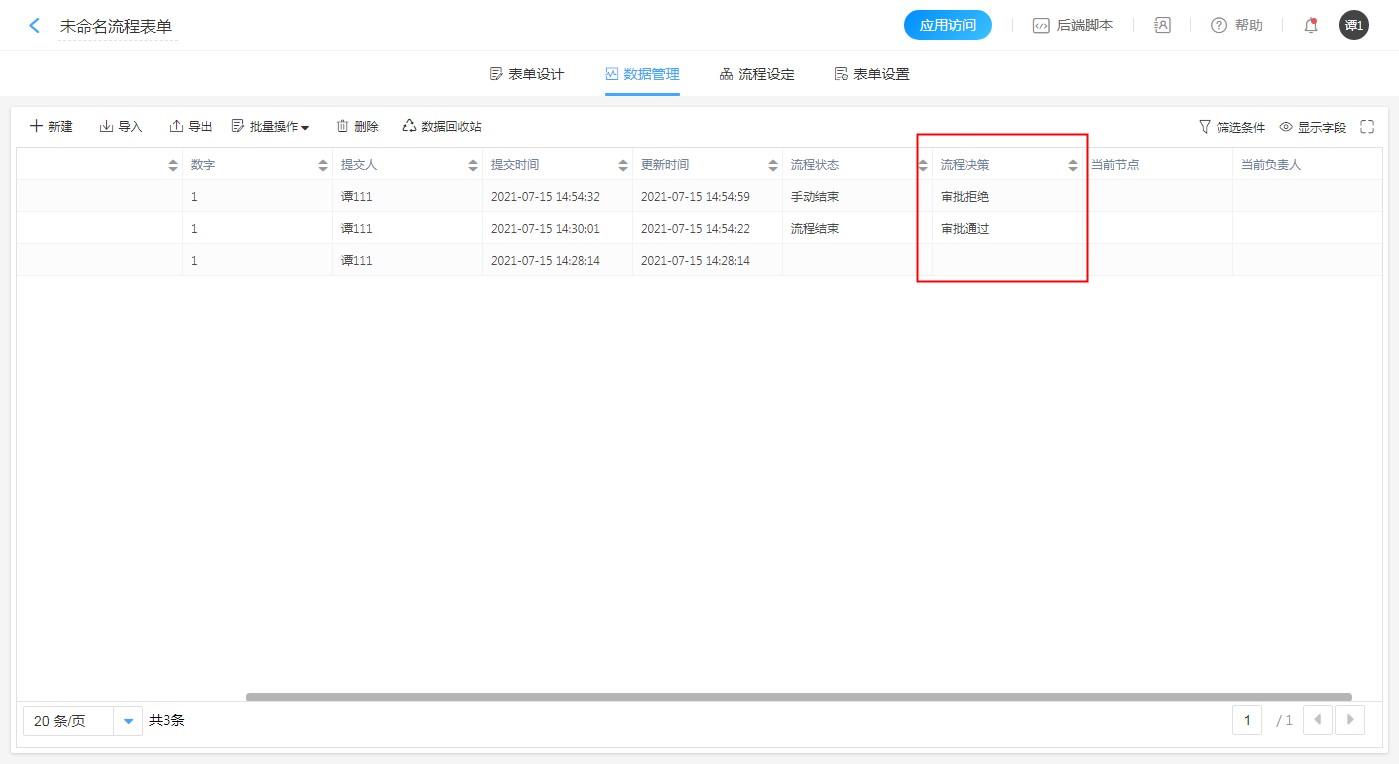The width and height of the screenshot is (1399, 764).
Task: Click the 帮助 help icon
Action: pyautogui.click(x=1219, y=26)
